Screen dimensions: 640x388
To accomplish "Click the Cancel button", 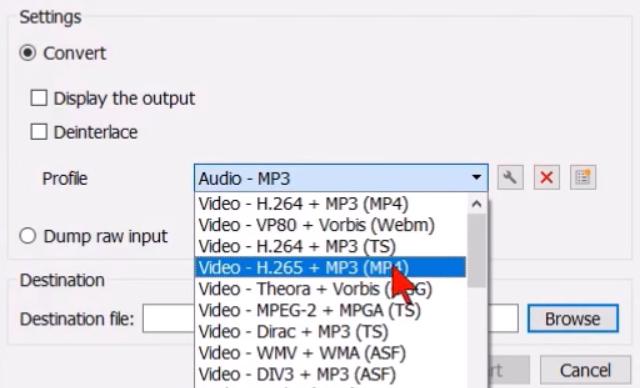I will (585, 370).
